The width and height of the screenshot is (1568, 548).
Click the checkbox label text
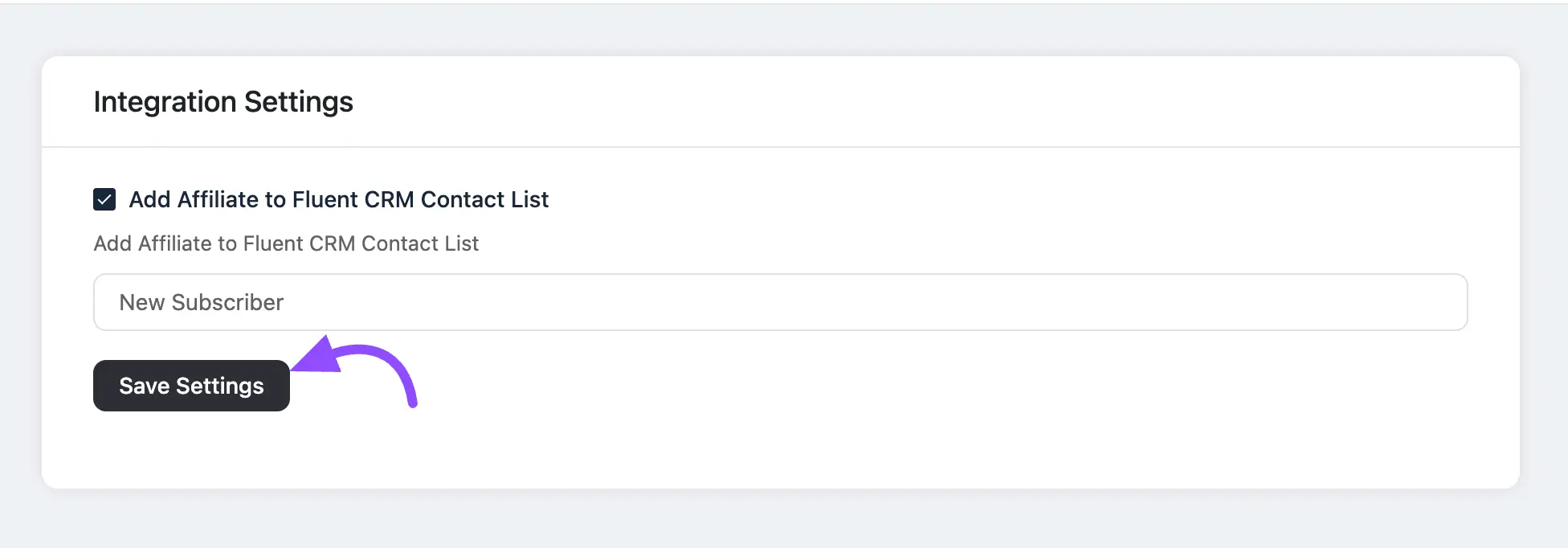click(338, 199)
